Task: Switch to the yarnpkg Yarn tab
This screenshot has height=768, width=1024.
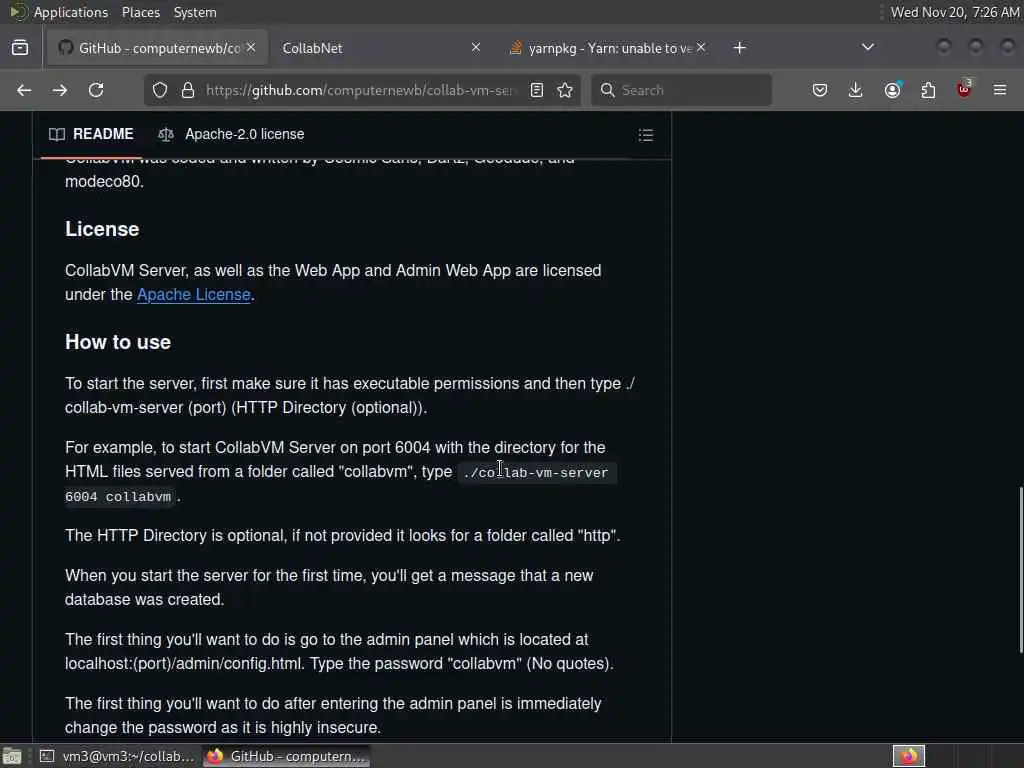Action: coord(607,48)
